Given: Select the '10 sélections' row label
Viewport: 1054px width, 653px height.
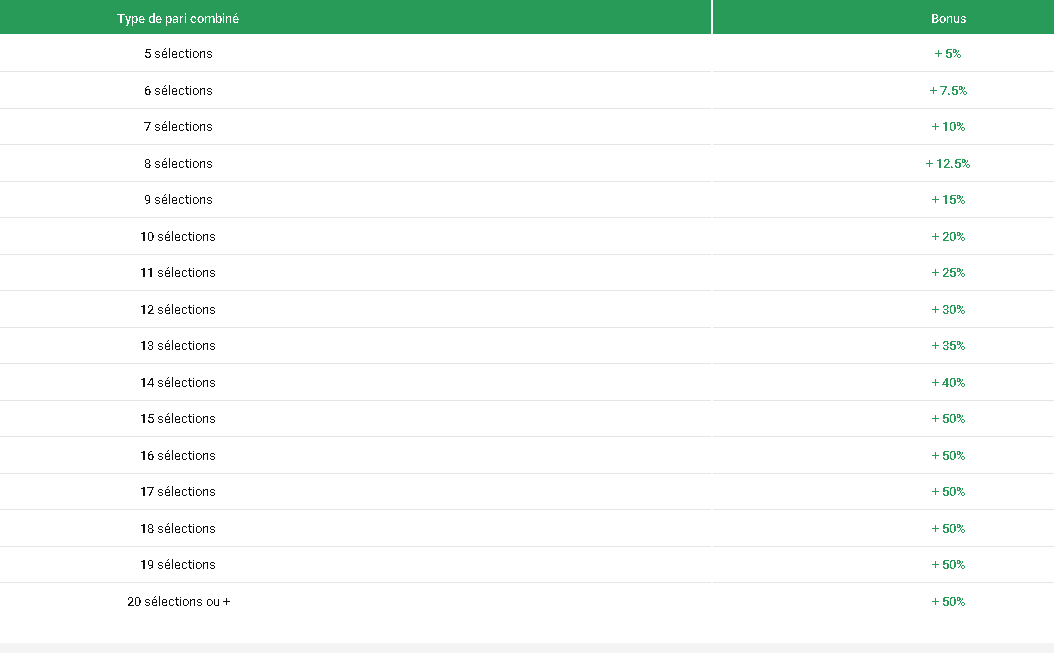Looking at the screenshot, I should pos(178,237).
